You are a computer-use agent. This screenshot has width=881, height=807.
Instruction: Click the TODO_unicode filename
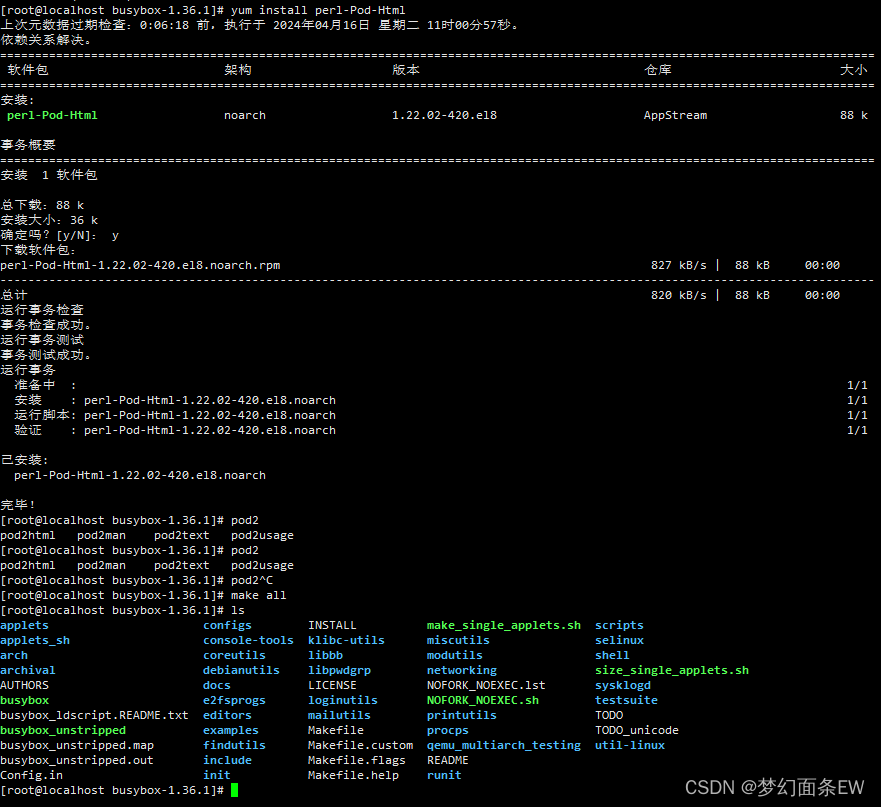[x=636, y=729]
